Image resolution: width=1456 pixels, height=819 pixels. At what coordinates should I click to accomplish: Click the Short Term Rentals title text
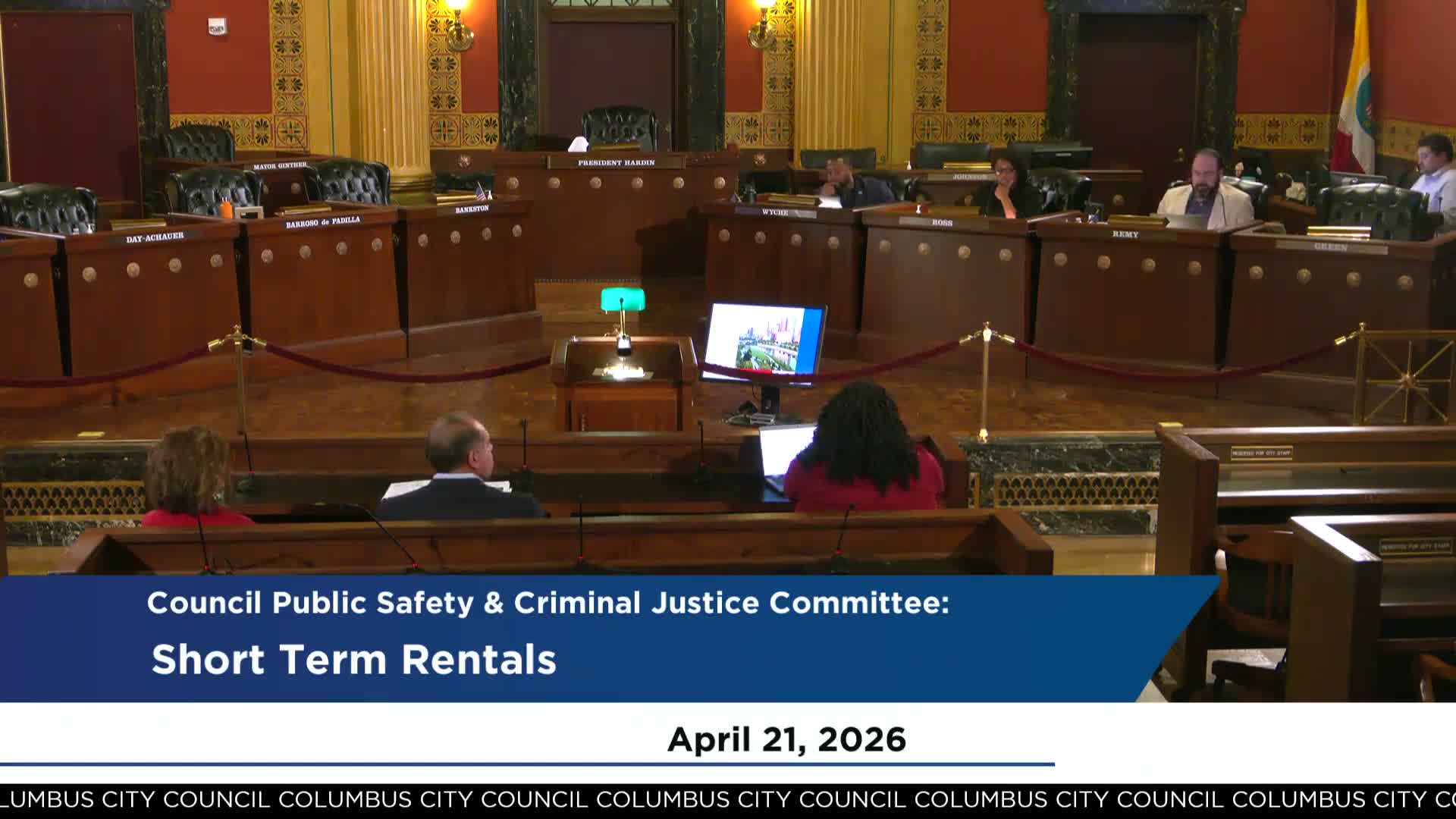coord(353,659)
